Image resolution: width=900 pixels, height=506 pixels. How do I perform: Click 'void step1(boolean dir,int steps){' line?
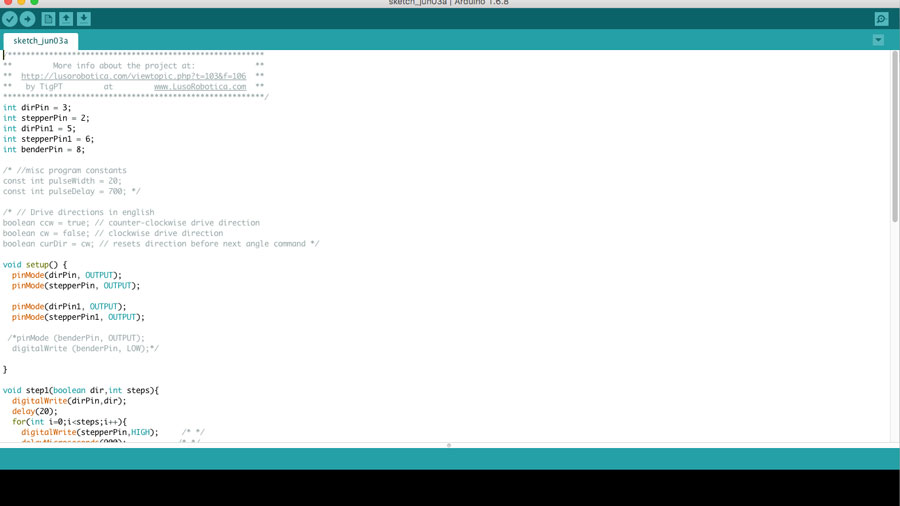tap(81, 390)
